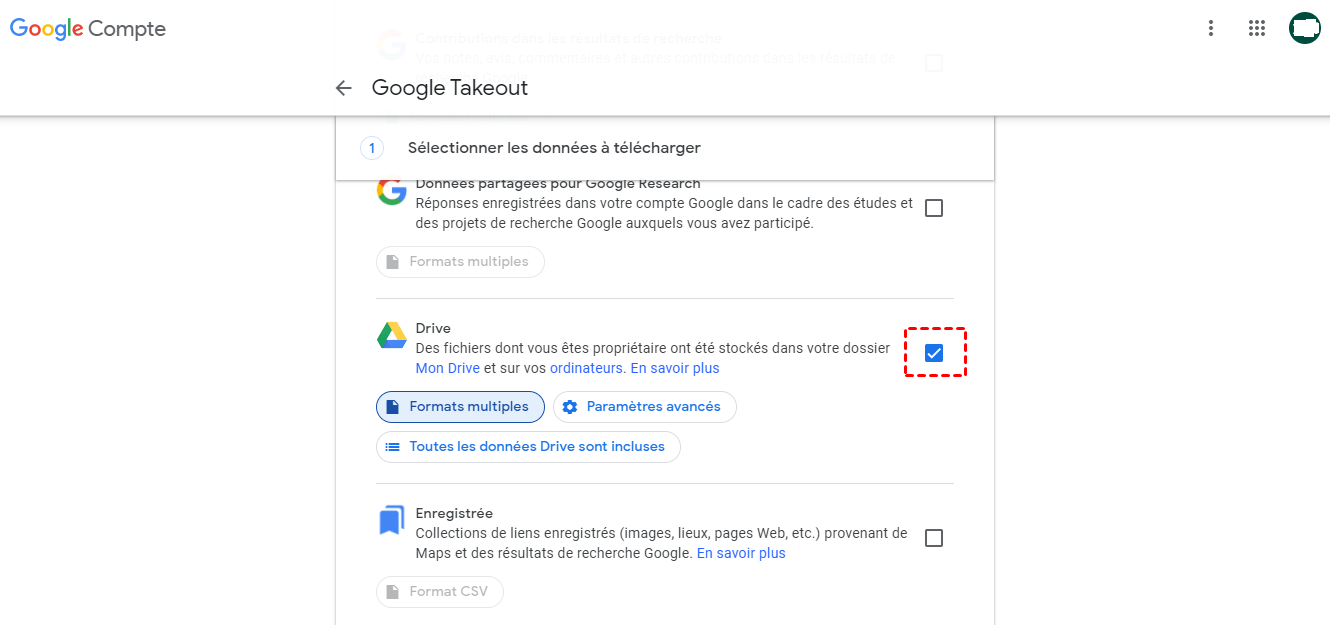The width and height of the screenshot is (1330, 625).
Task: Open Drive's Formats multiples options
Action: [460, 407]
